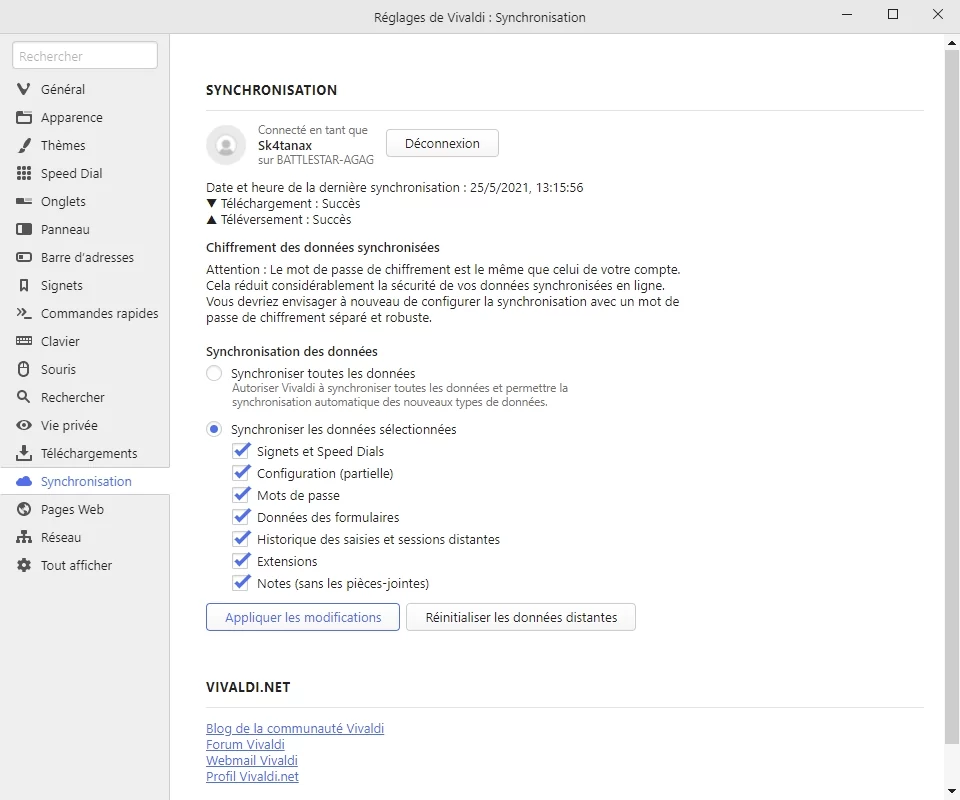Open 'Blog de la communauté Vivaldi' link
The width and height of the screenshot is (960, 800).
295,728
